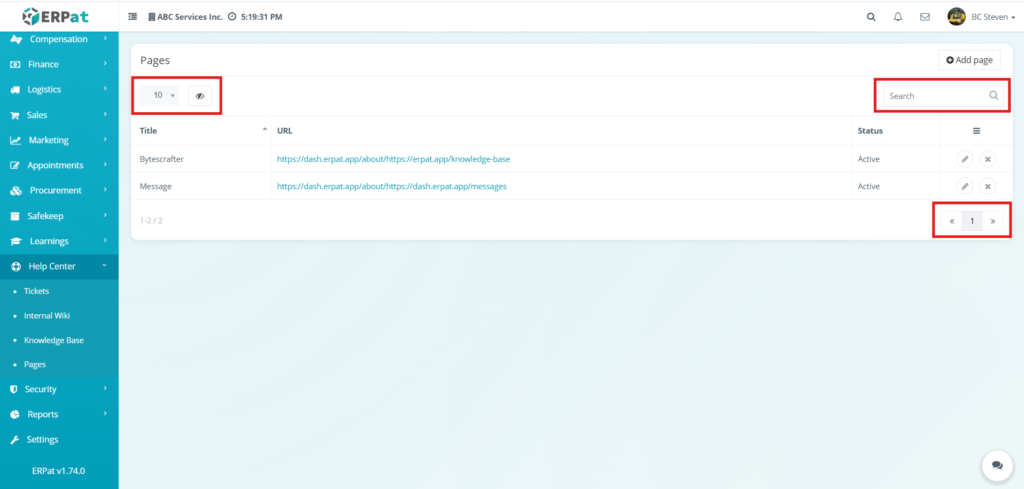Click the Add page button
This screenshot has height=489, width=1024.
tap(969, 60)
